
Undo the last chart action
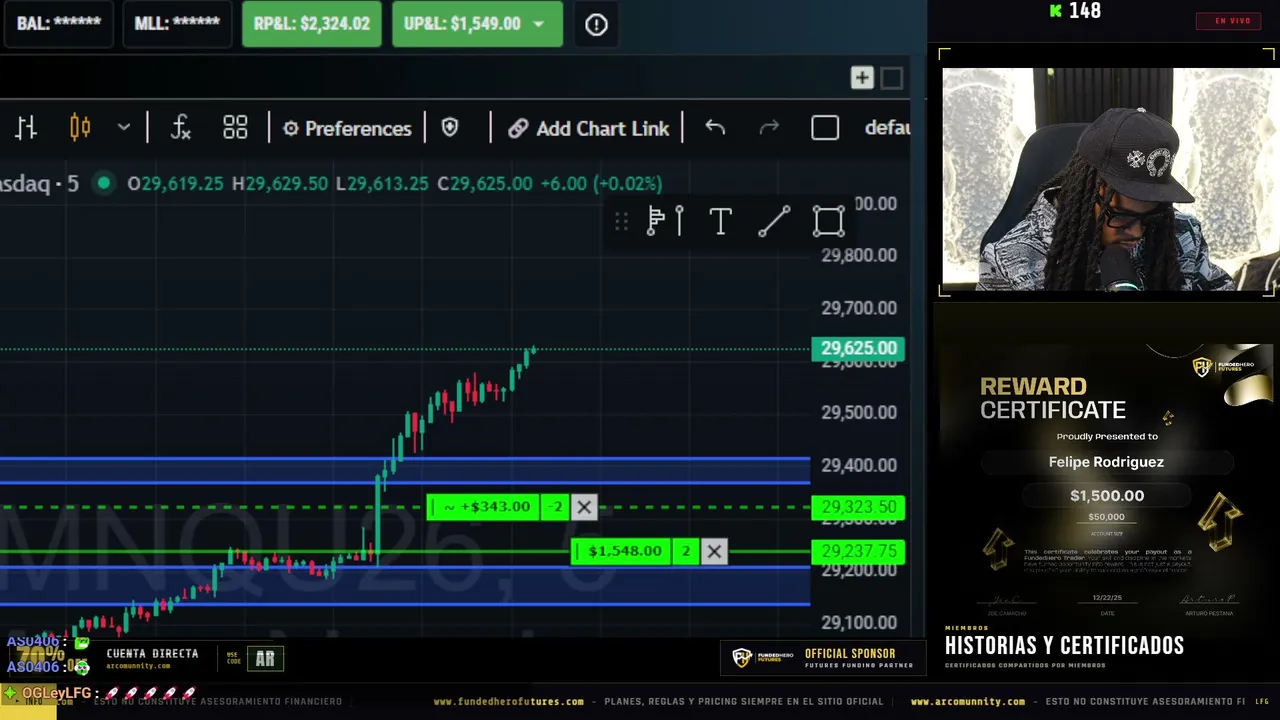tap(715, 128)
